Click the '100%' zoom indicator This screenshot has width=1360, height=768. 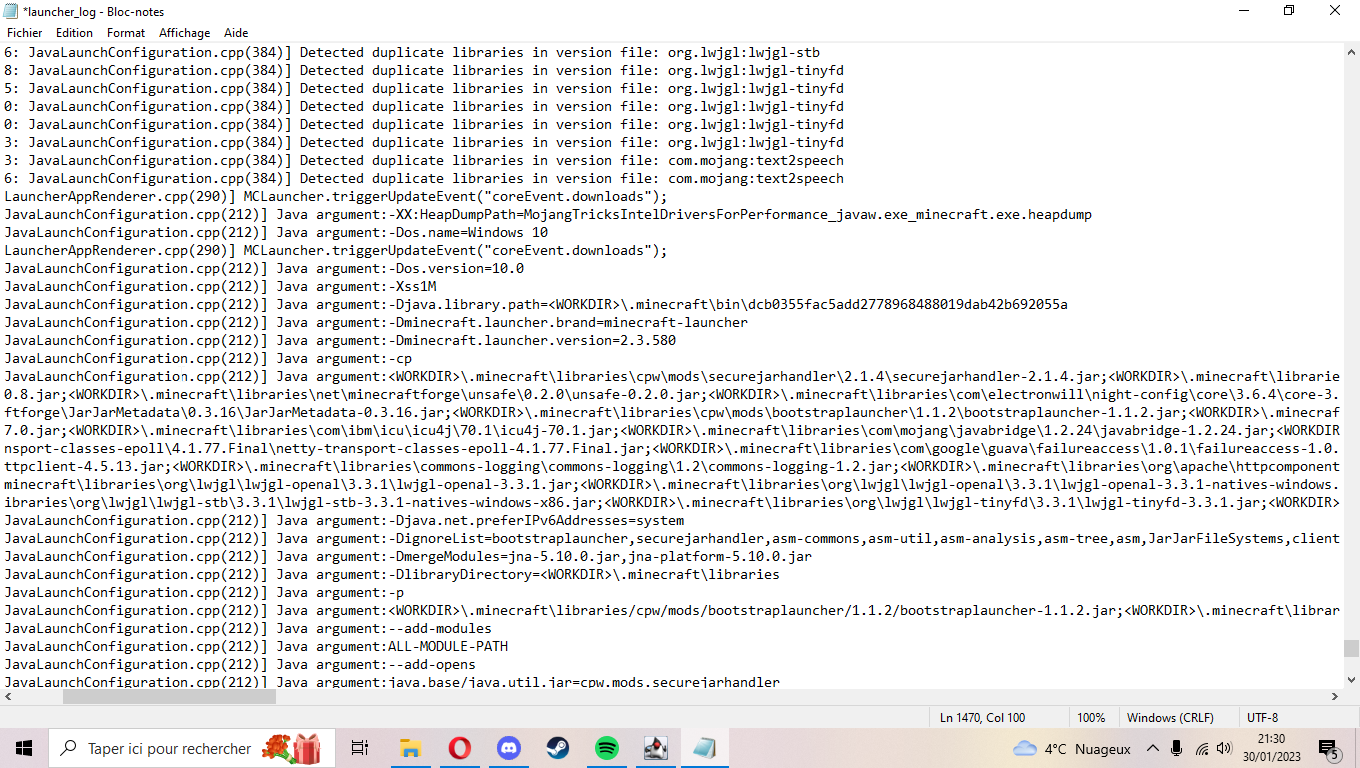1091,717
